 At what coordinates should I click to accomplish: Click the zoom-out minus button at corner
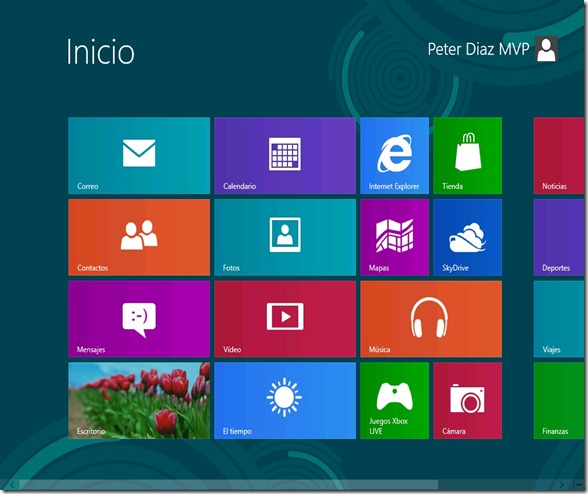(579, 485)
